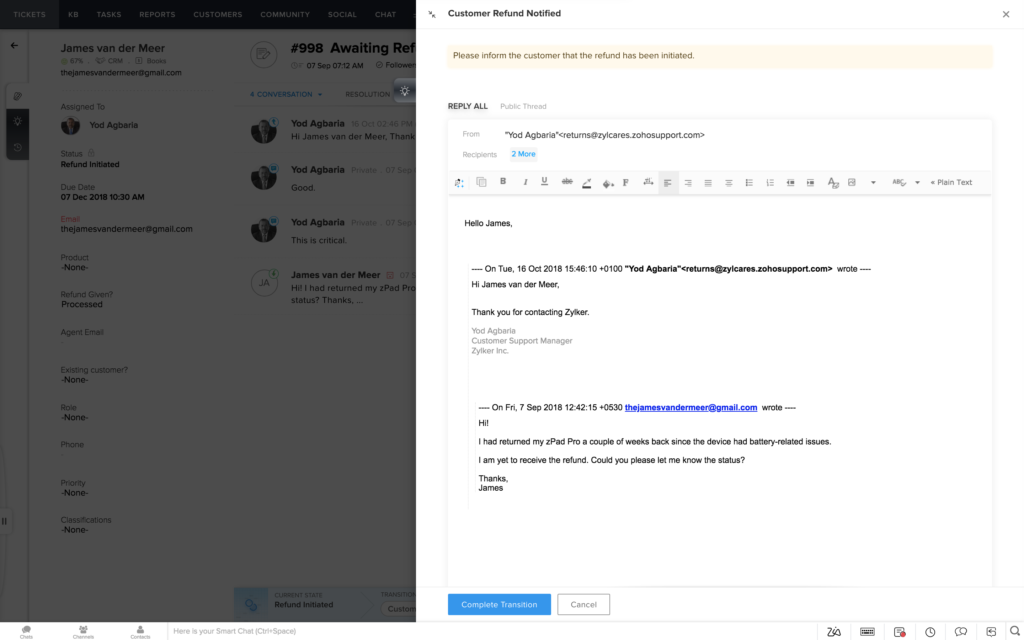Open the font family icon
1024x640 pixels.
[626, 182]
